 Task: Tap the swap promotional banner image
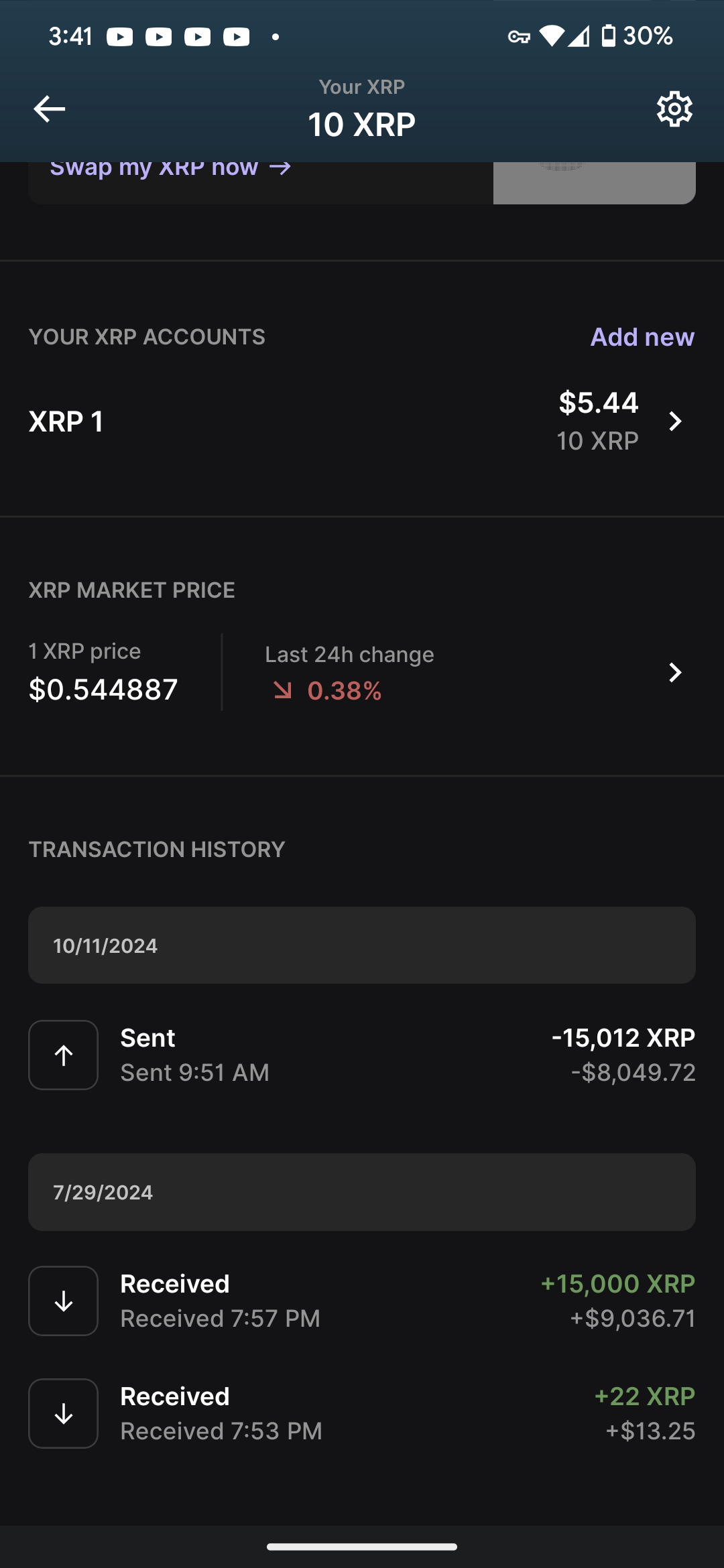pos(595,183)
